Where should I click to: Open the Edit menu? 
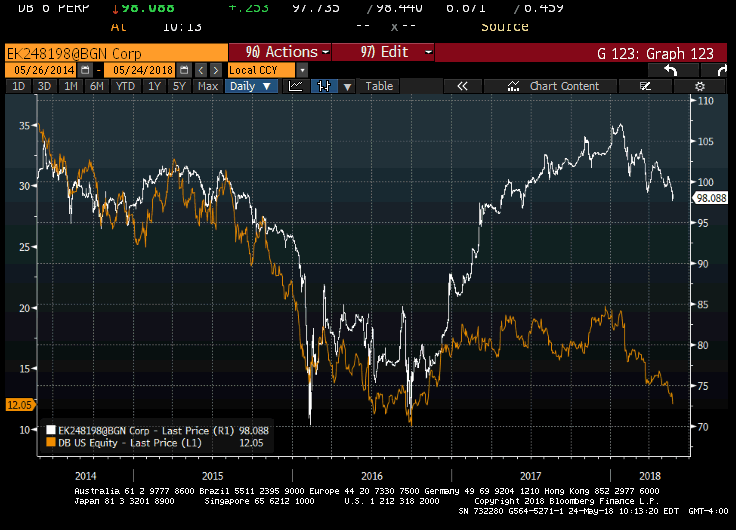pyautogui.click(x=383, y=52)
